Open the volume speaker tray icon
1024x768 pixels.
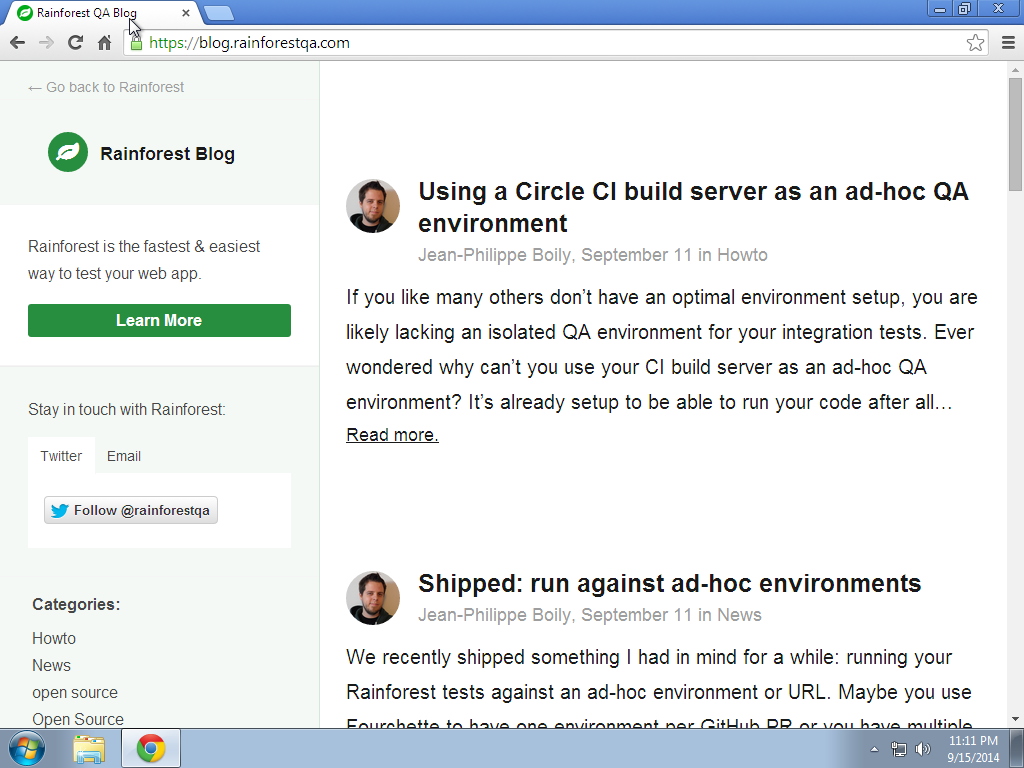(923, 750)
